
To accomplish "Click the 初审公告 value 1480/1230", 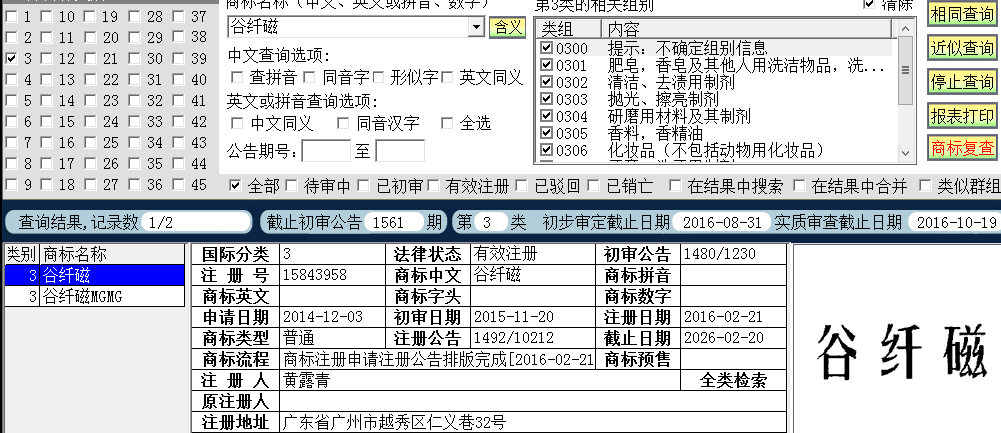I will (x=719, y=254).
